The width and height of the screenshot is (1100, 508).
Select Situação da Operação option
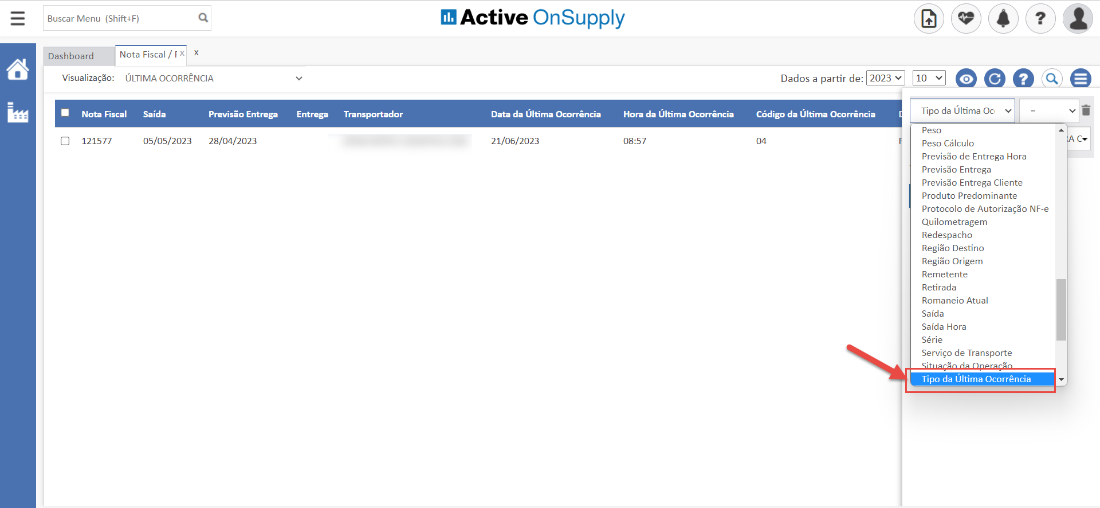click(x=982, y=366)
